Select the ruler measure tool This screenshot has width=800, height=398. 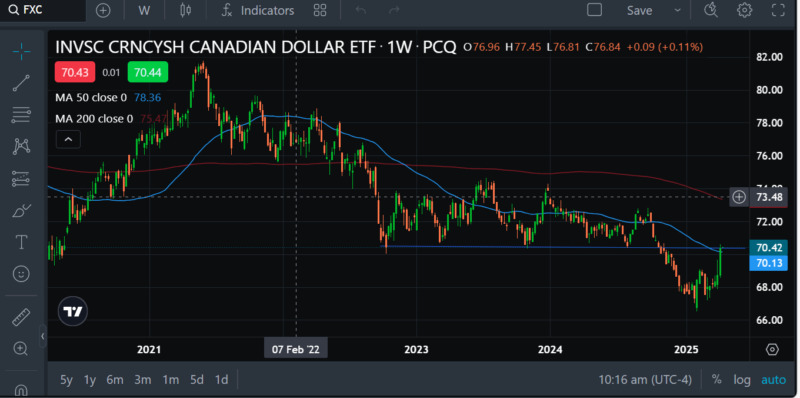click(21, 317)
